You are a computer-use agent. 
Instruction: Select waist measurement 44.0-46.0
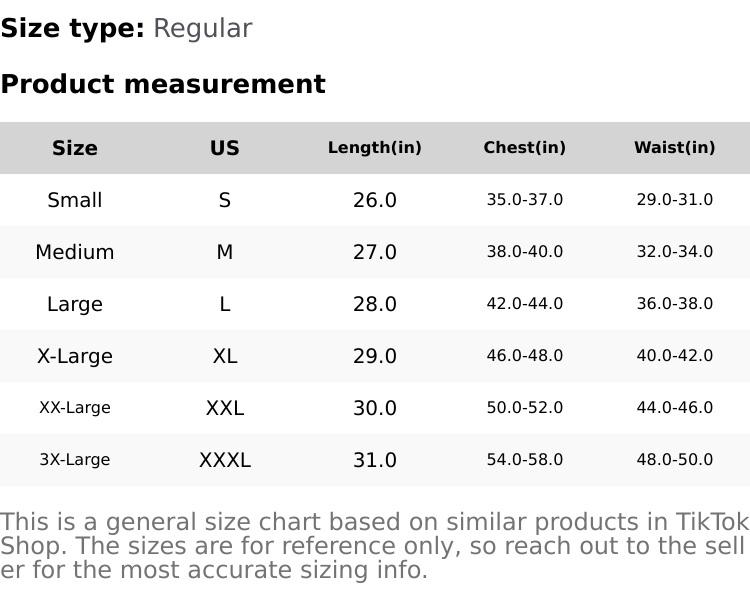[675, 408]
